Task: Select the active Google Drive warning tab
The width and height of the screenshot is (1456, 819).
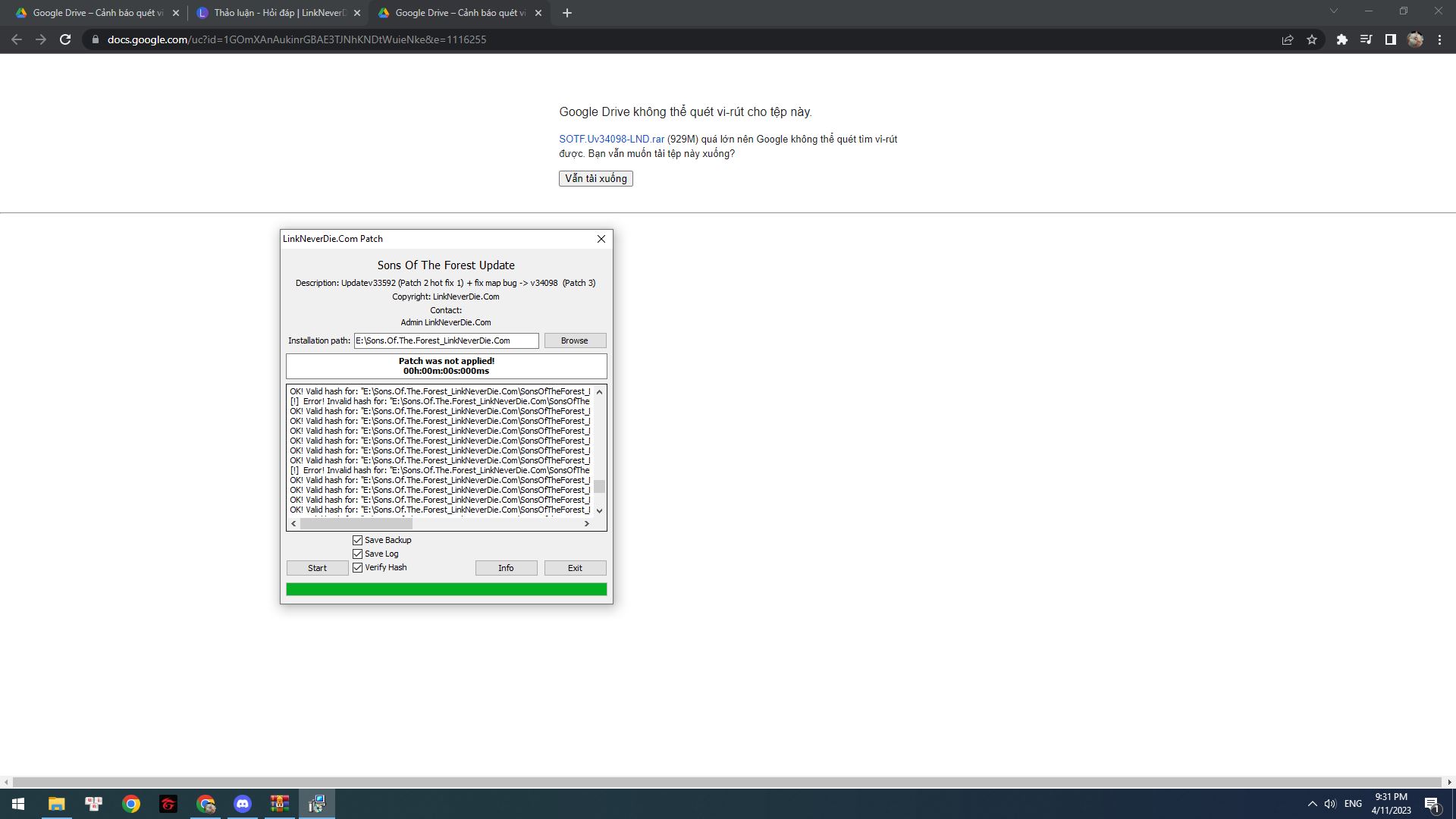Action: [x=460, y=13]
